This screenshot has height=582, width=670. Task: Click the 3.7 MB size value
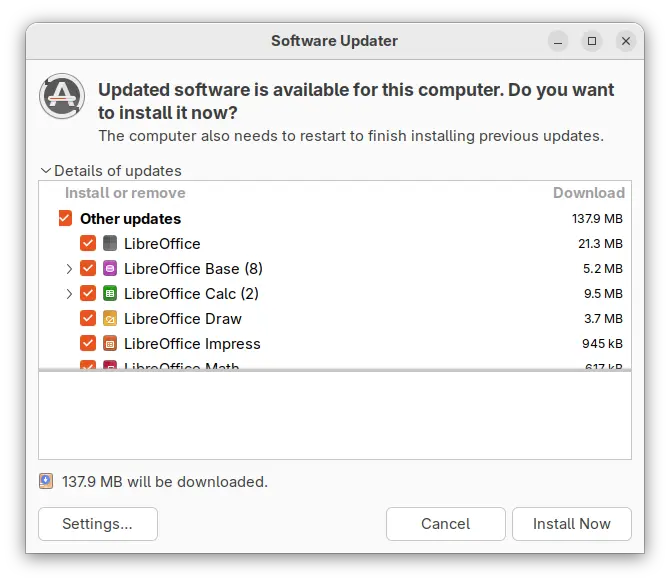[x=603, y=319]
